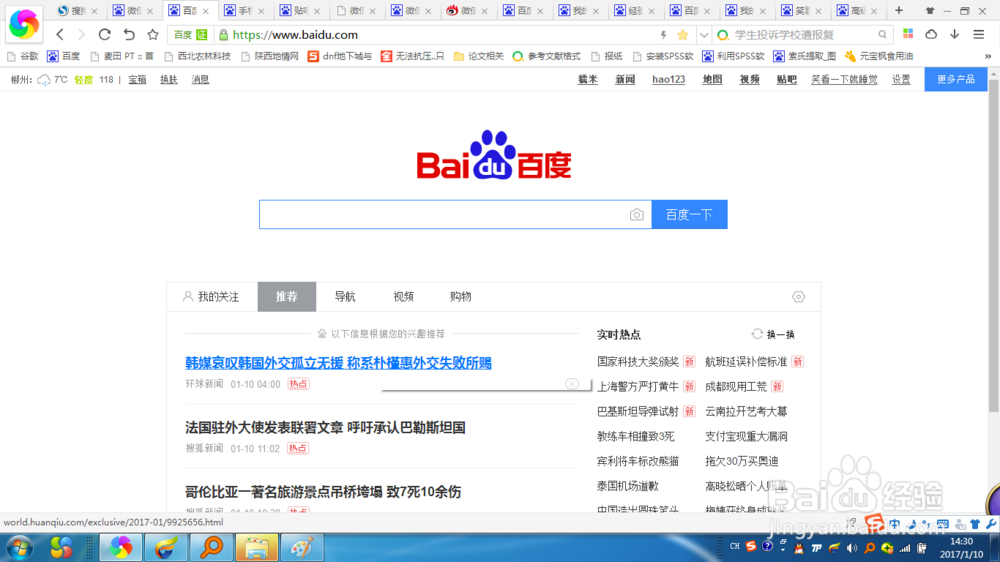Open headline 哥伦比亚一著名旅游景点吊桥垮塌
The width and height of the screenshot is (1000, 562).
(x=323, y=492)
